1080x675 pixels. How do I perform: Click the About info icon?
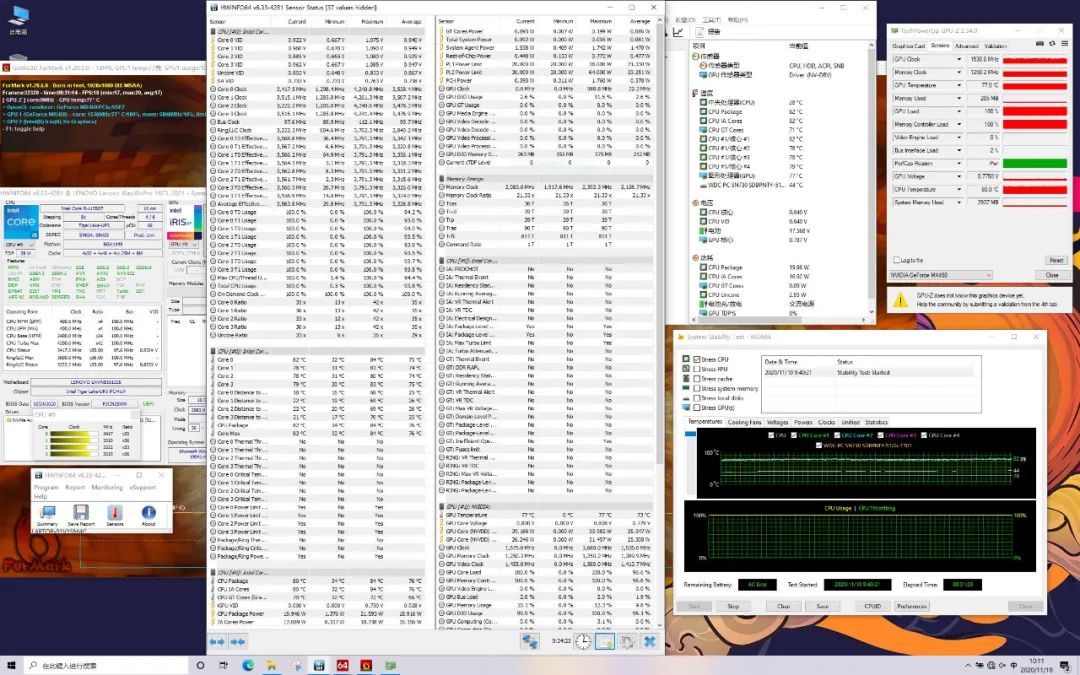point(148,510)
